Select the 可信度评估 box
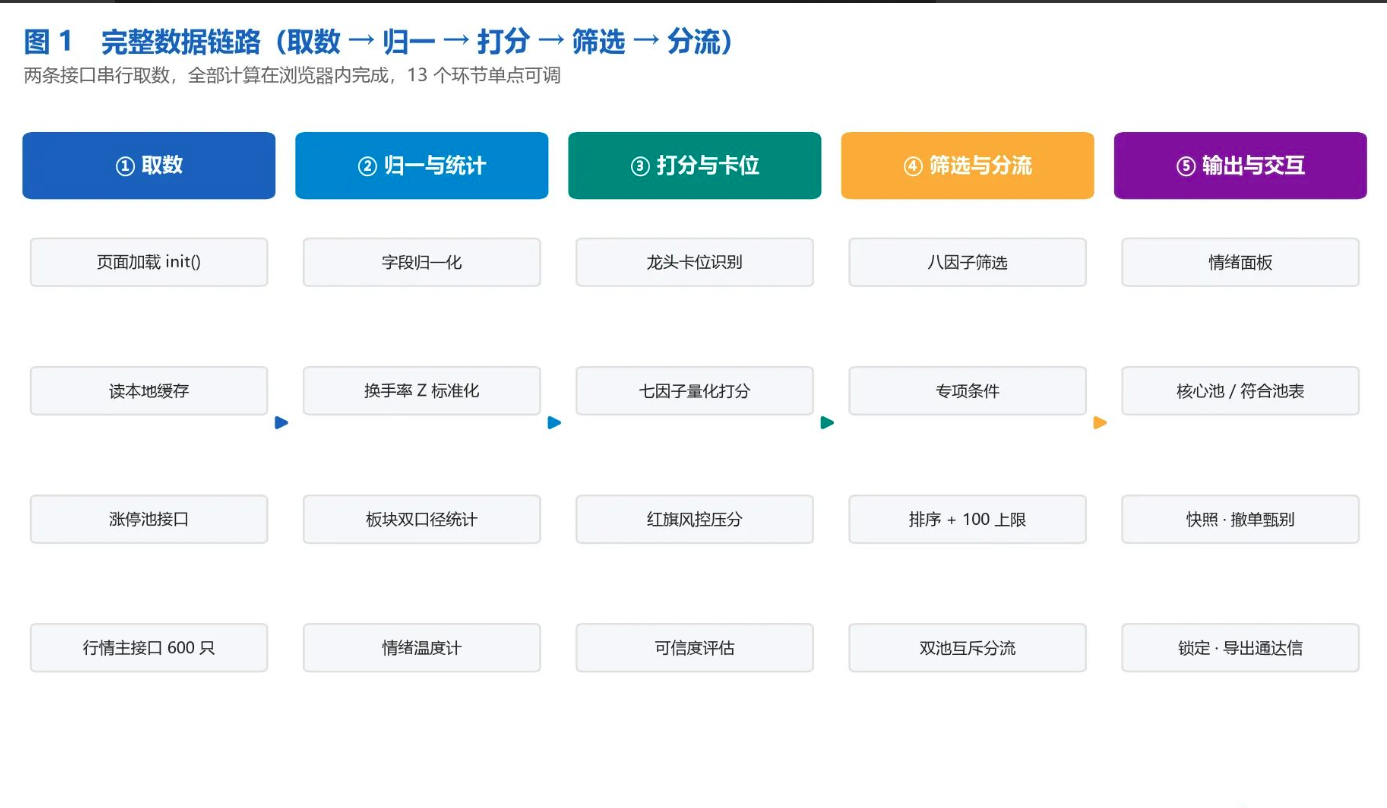 [x=695, y=648]
